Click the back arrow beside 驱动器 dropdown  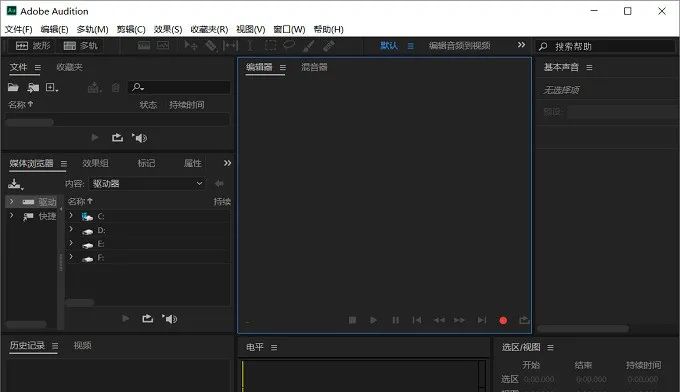[x=219, y=183]
